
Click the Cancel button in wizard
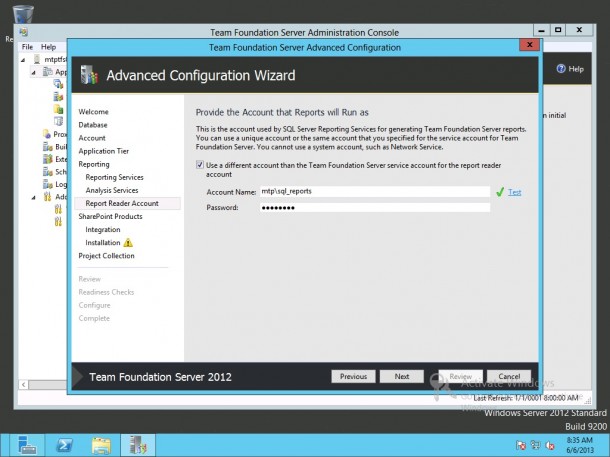click(509, 376)
